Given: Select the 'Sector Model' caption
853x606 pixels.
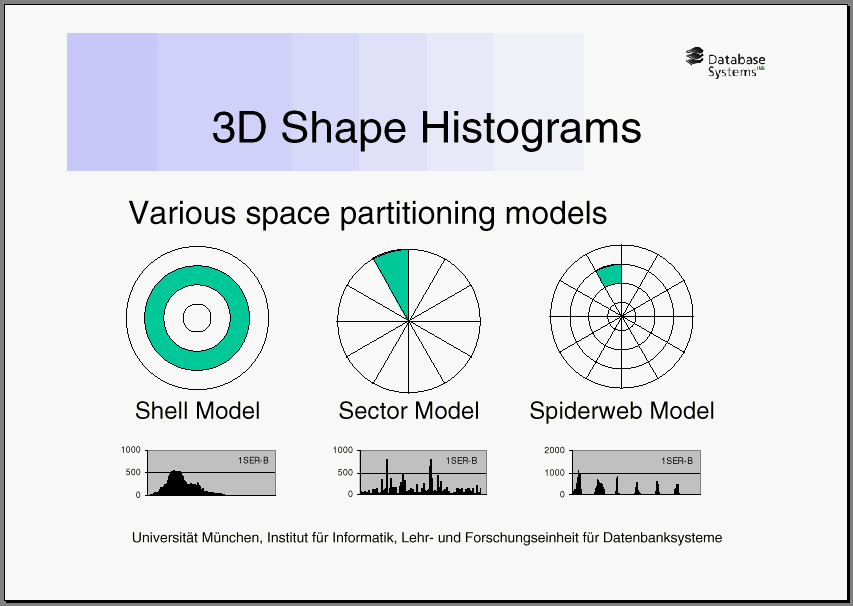Looking at the screenshot, I should coord(409,411).
